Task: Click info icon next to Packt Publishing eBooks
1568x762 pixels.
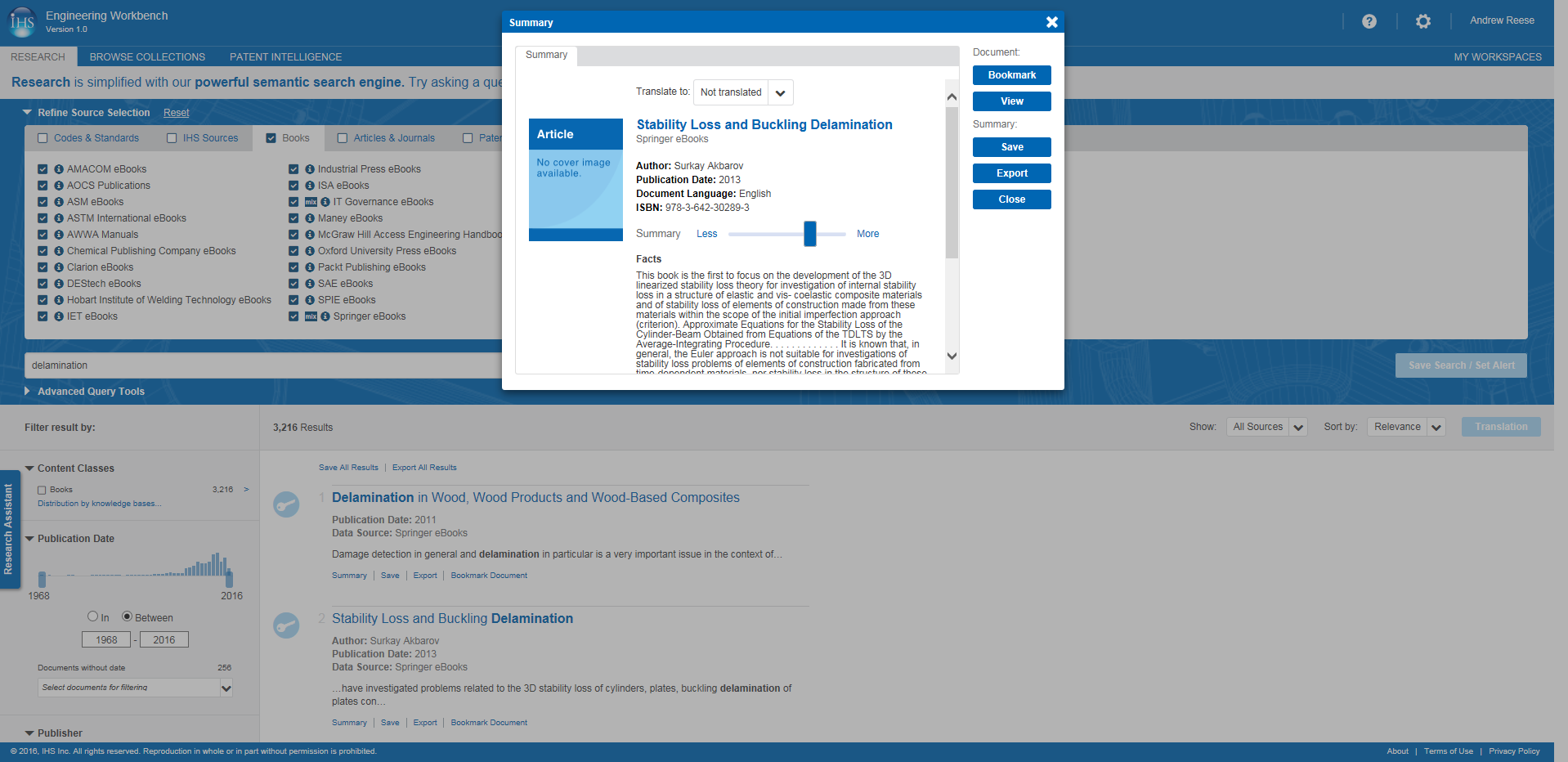Action: pos(310,267)
